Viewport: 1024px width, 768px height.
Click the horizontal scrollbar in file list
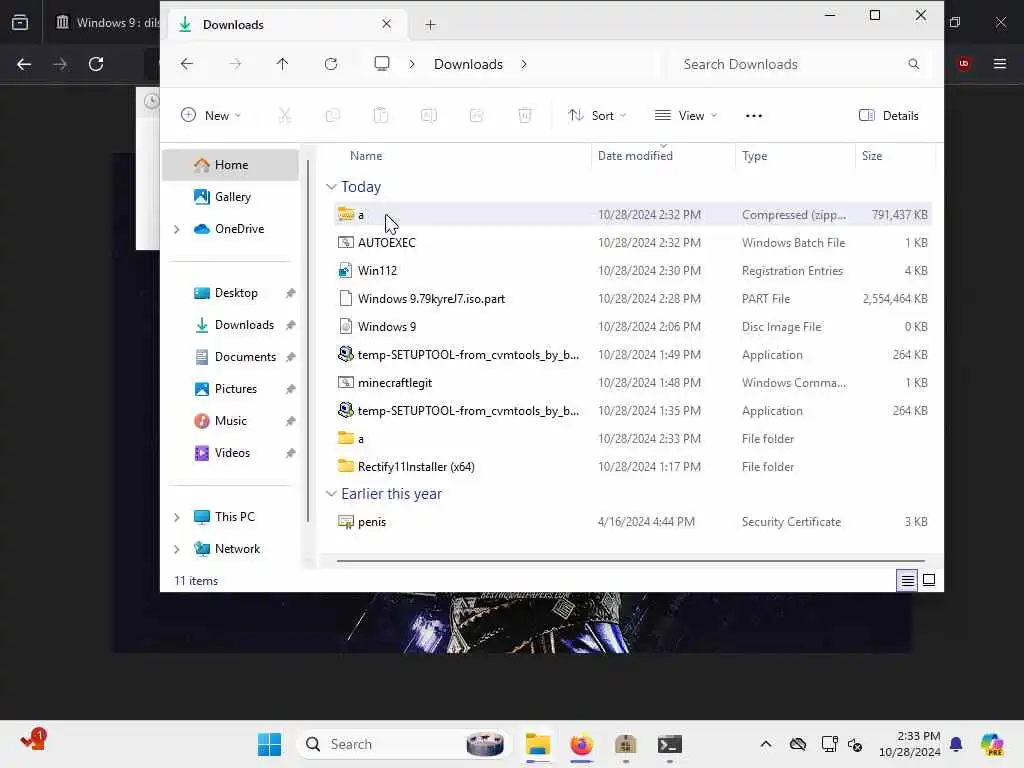click(630, 560)
